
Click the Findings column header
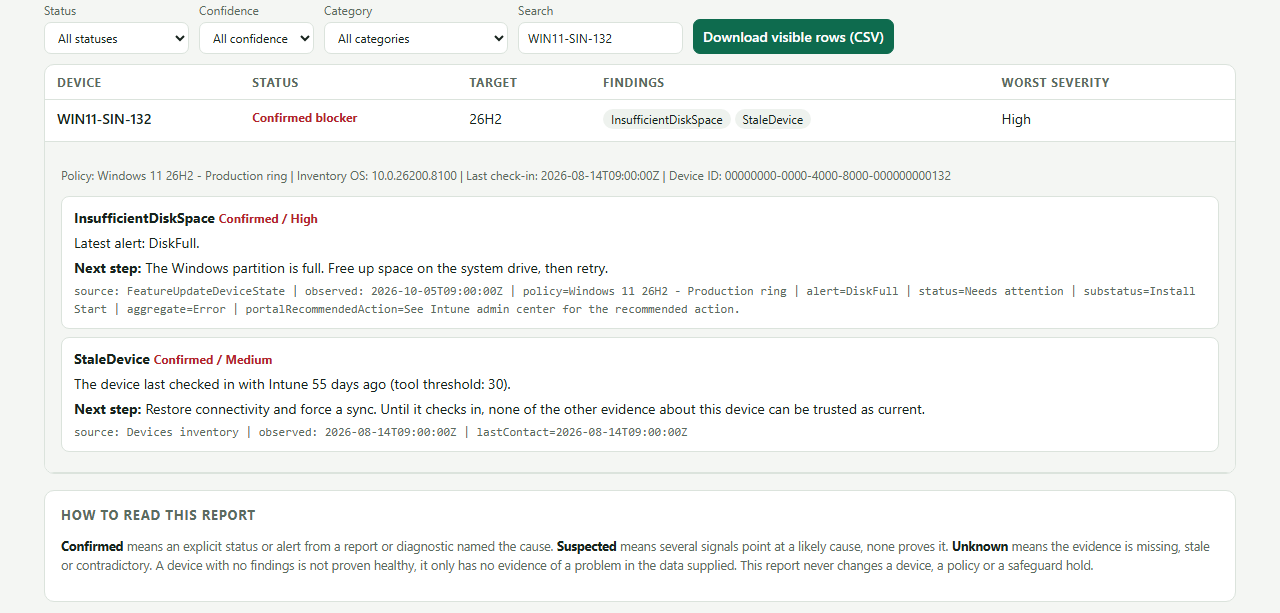tap(634, 83)
